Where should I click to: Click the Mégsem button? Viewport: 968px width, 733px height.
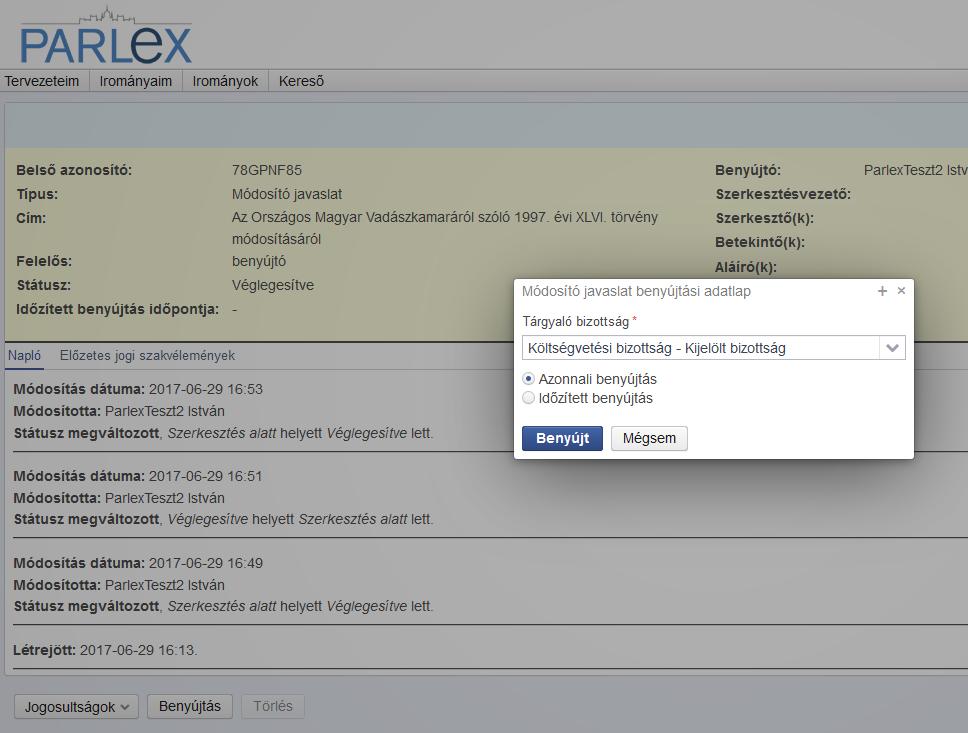[649, 438]
